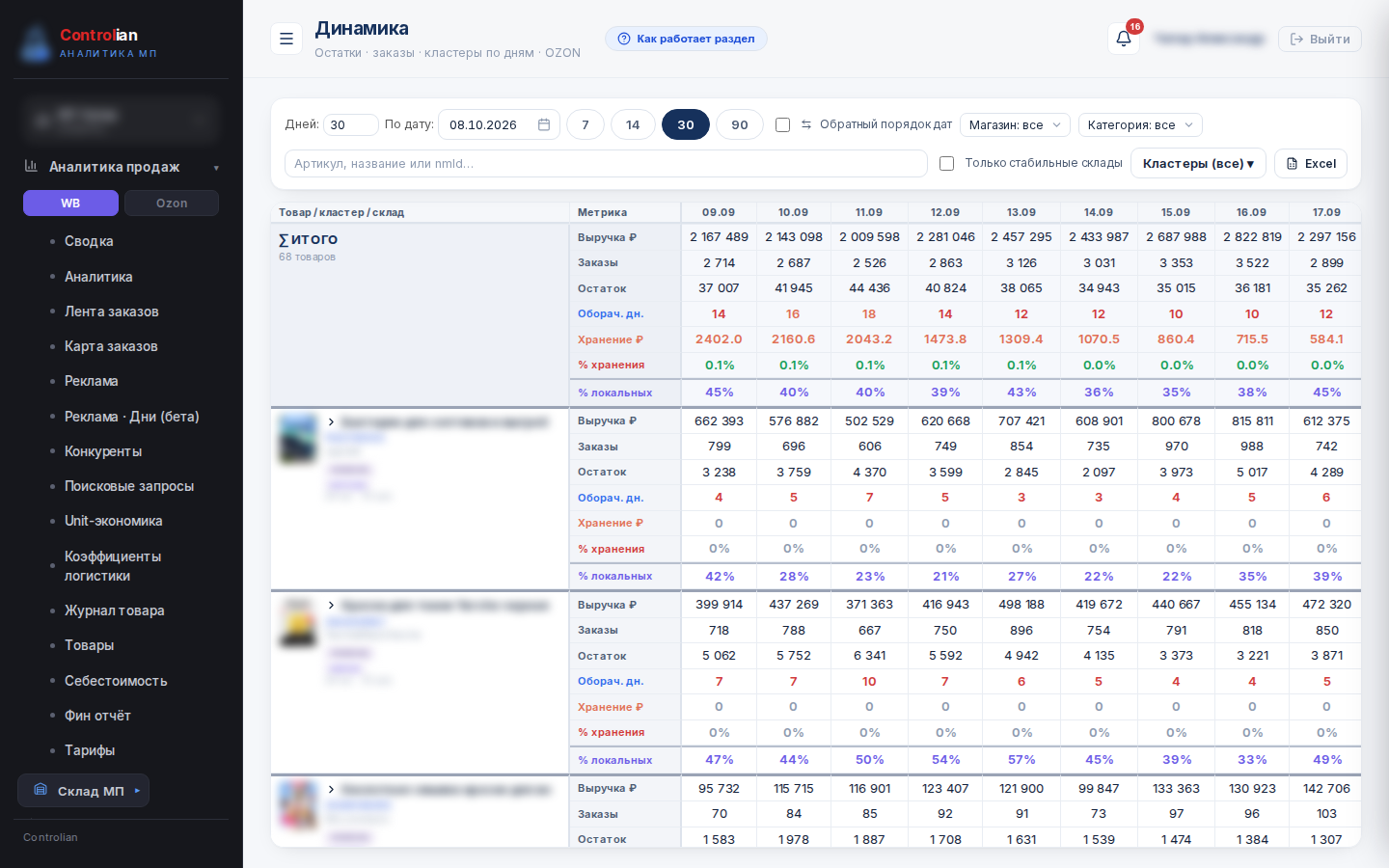Screen dimensions: 1389x868
Task: Click the first product thumbnail image
Action: point(297,439)
